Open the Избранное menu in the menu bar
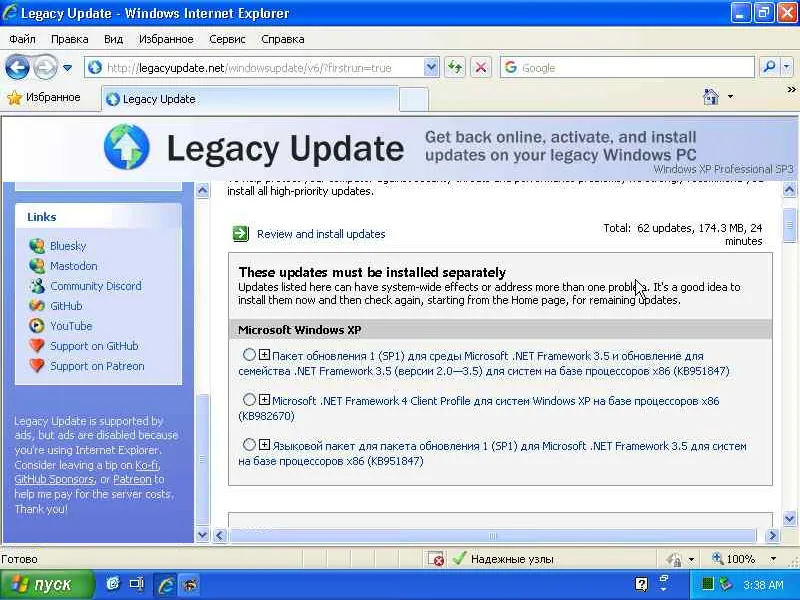800x600 pixels. [x=166, y=39]
